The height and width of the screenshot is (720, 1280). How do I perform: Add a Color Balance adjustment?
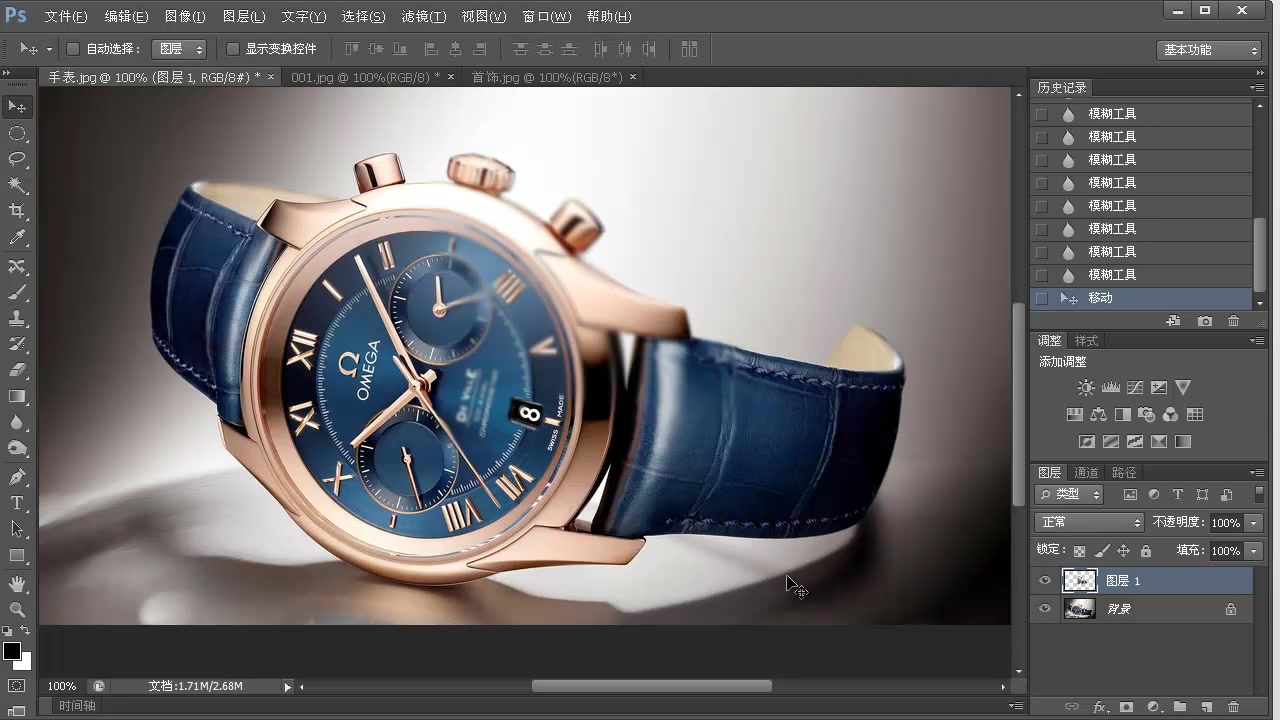click(x=1098, y=414)
